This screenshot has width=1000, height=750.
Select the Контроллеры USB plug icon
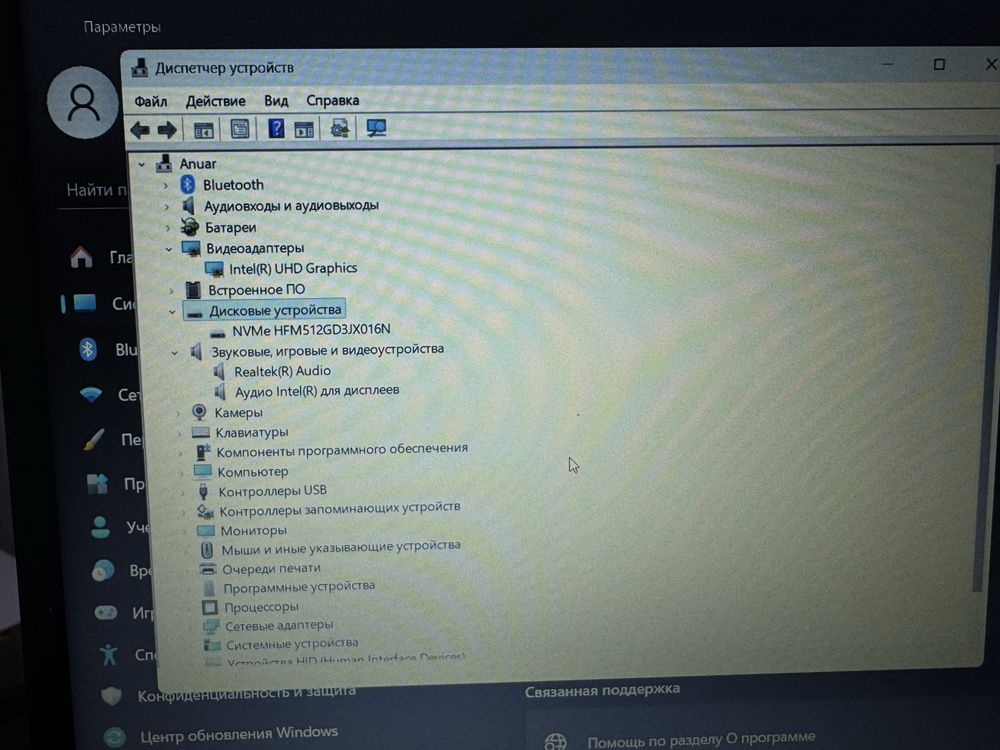(203, 492)
